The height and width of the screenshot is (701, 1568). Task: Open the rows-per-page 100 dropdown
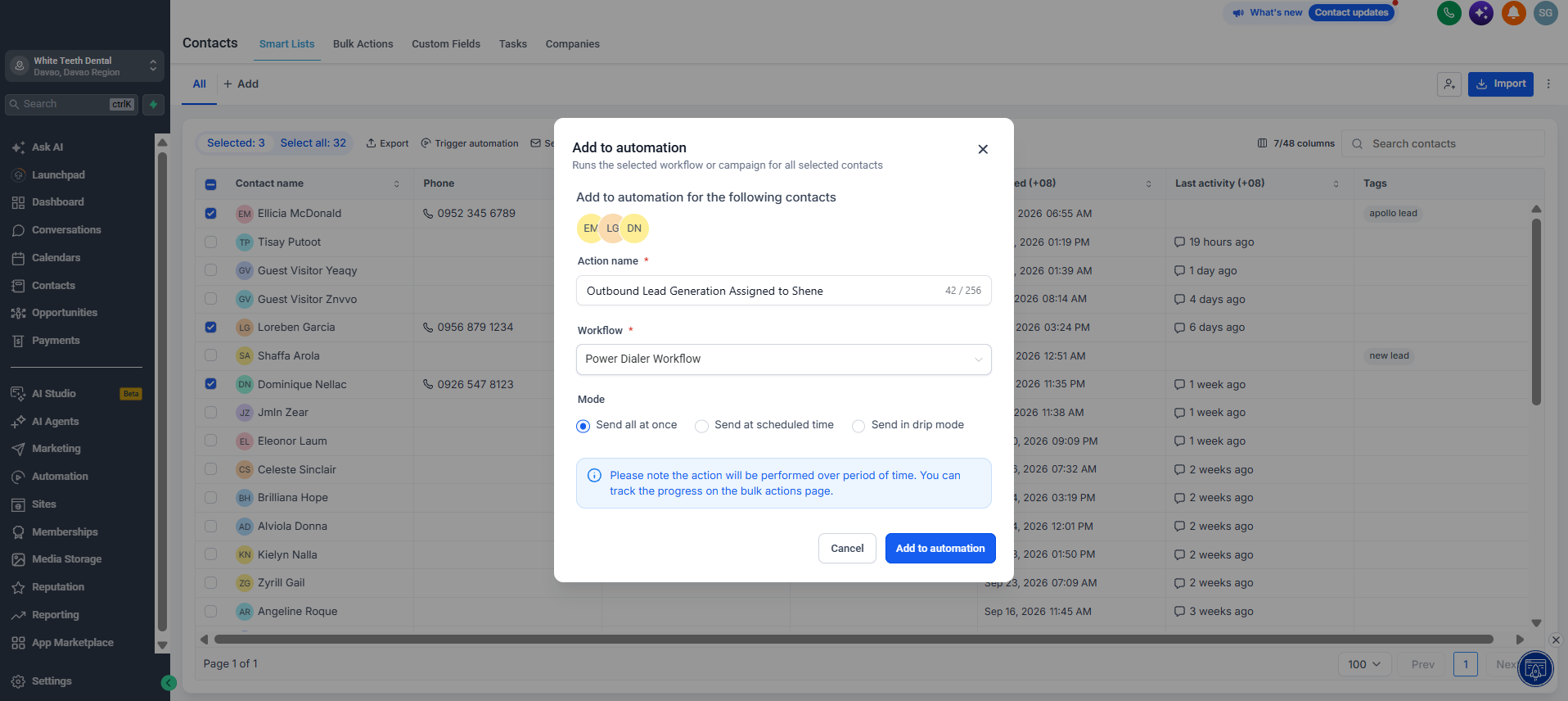click(1364, 664)
